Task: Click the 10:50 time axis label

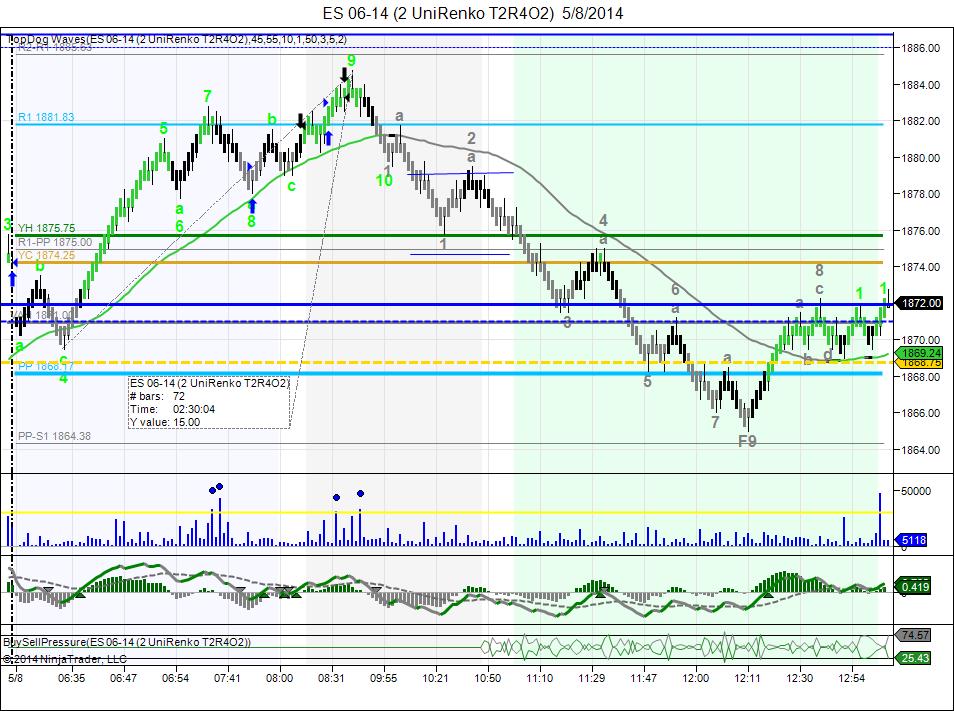Action: coord(487,678)
